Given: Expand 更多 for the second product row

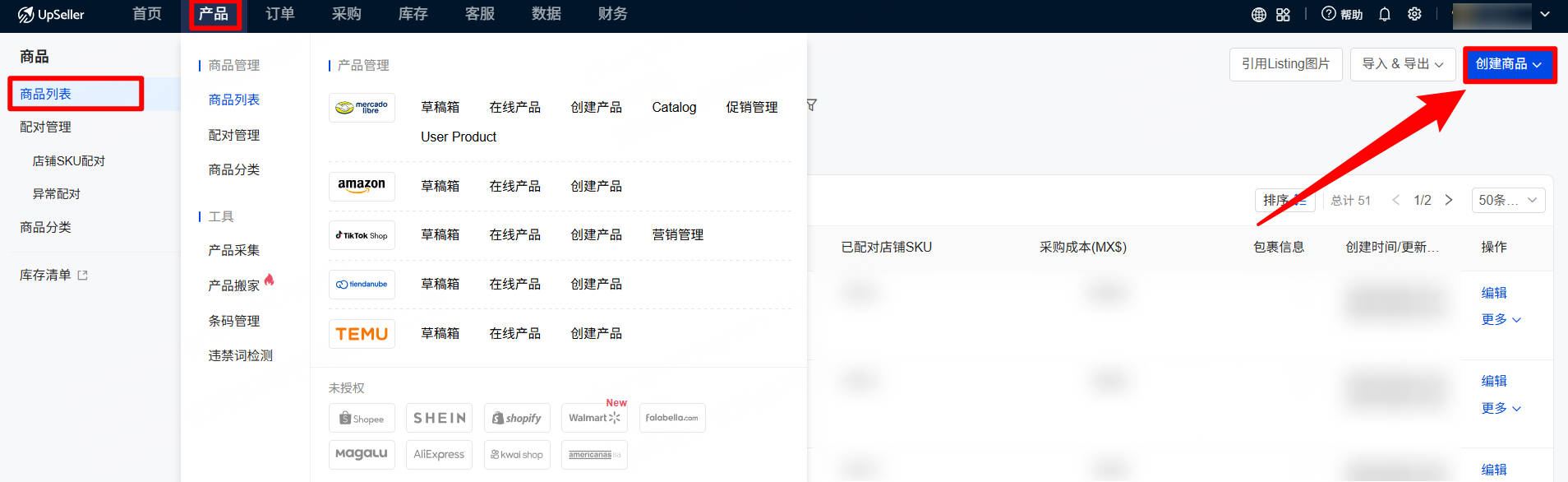Looking at the screenshot, I should [x=1501, y=408].
